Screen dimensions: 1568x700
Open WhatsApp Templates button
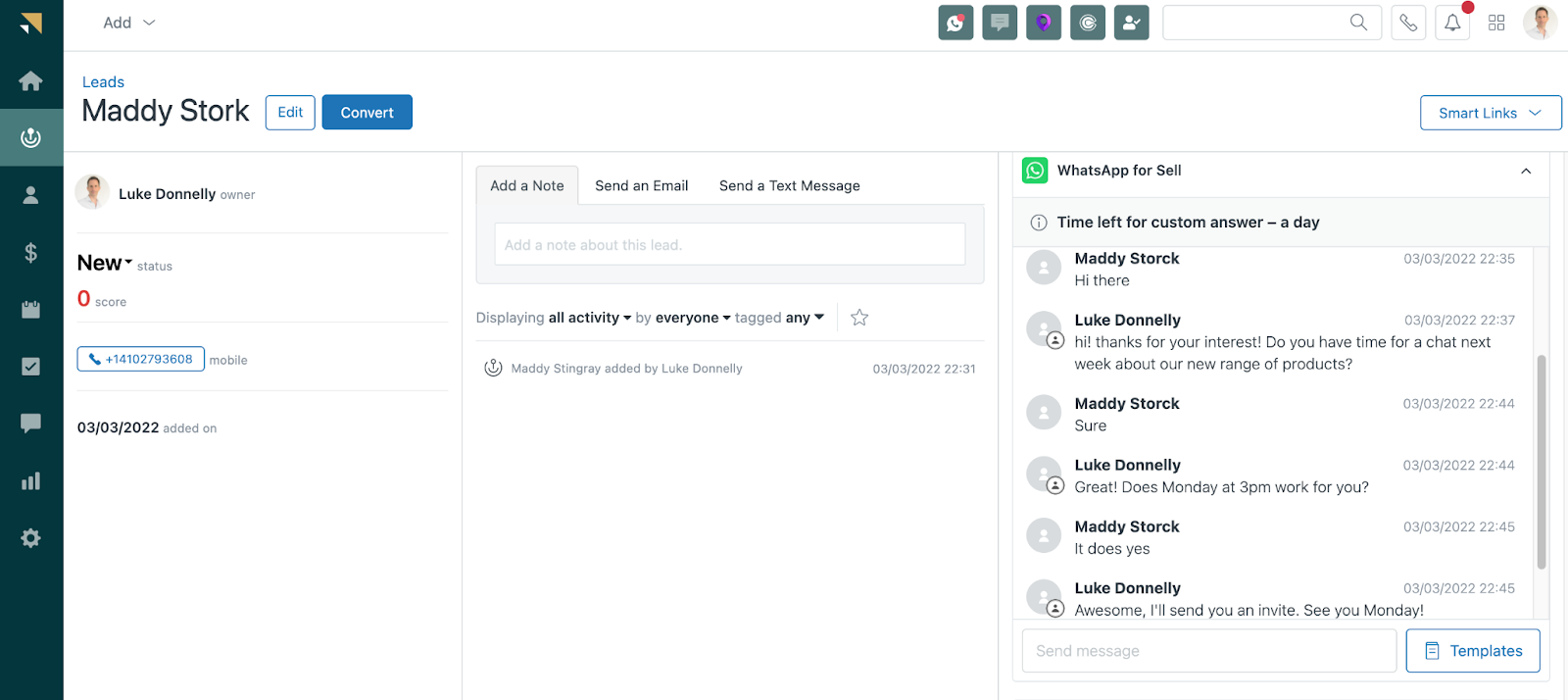tap(1473, 651)
